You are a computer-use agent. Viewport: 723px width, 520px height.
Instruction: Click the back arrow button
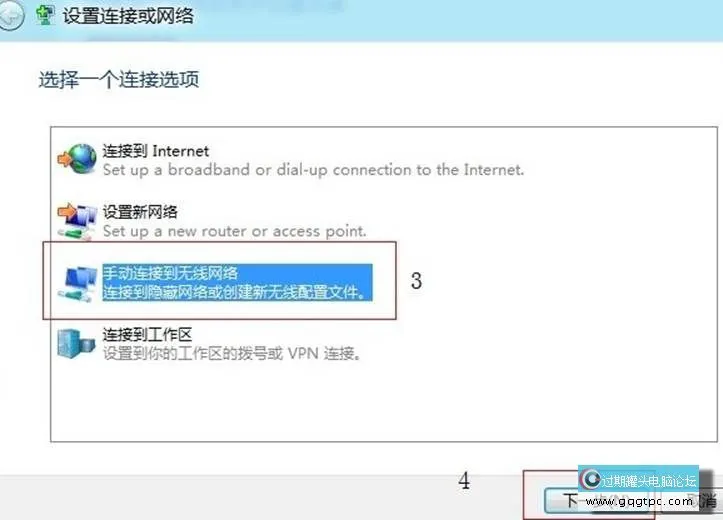click(x=10, y=16)
